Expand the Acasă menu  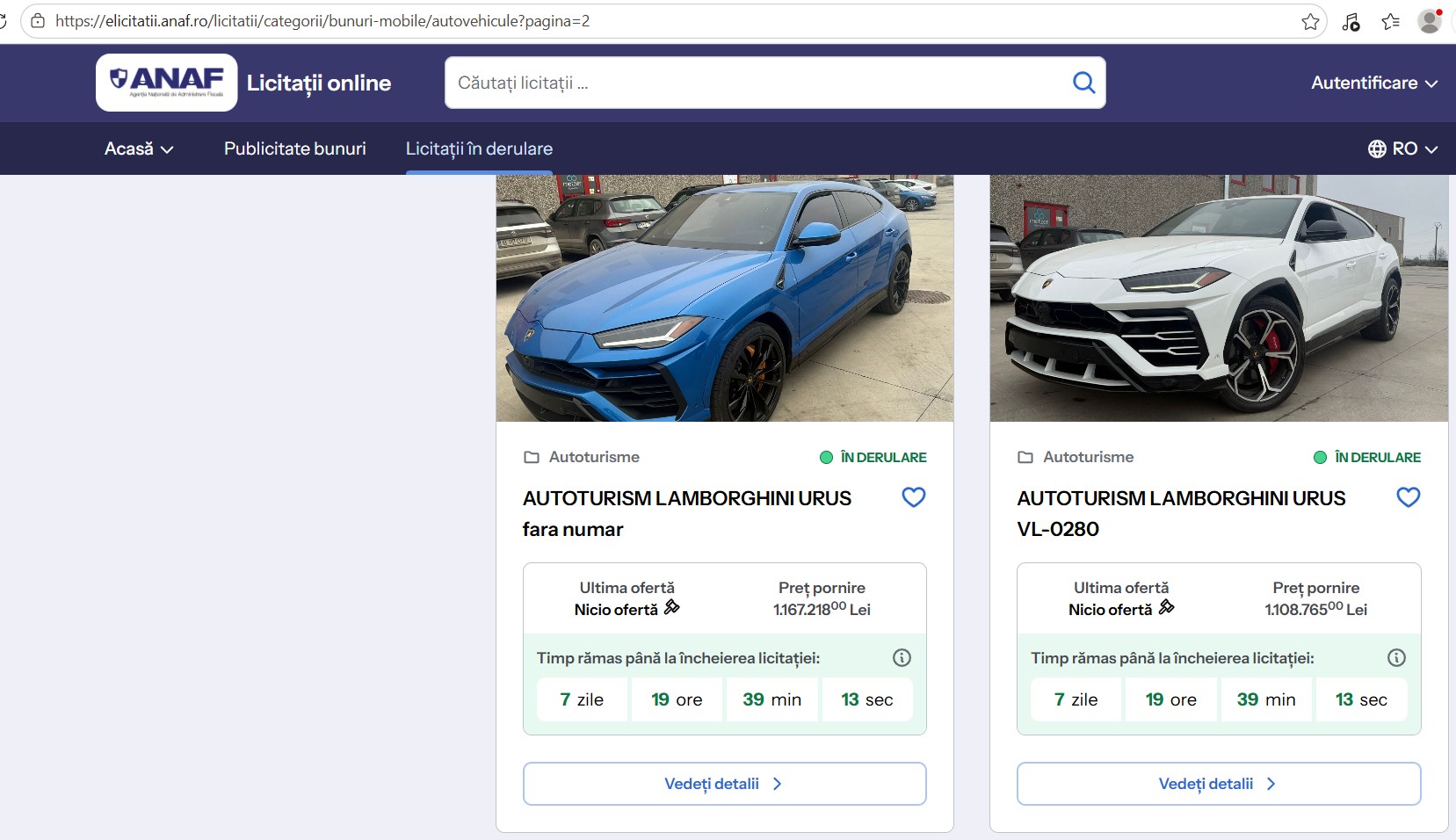click(139, 148)
